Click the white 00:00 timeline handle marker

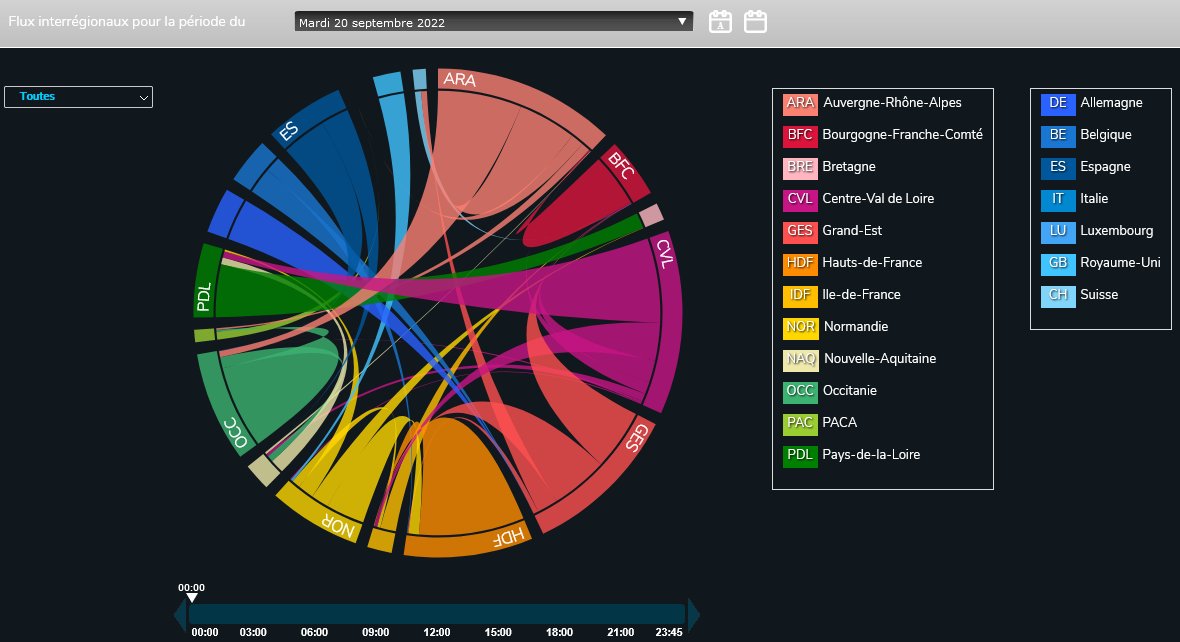[x=192, y=598]
